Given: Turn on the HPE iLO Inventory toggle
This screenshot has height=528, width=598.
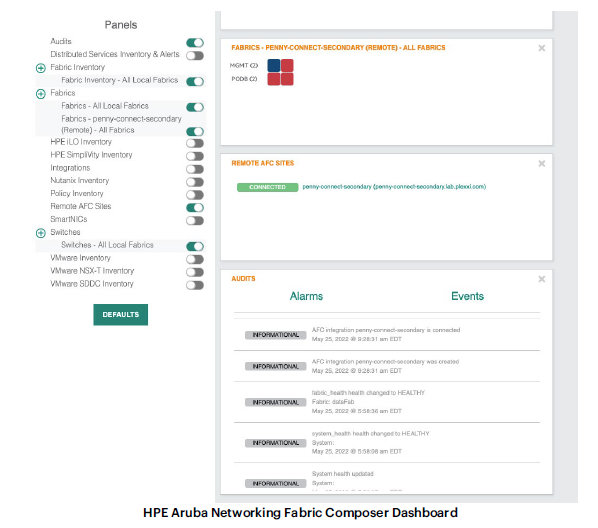Looking at the screenshot, I should pyautogui.click(x=195, y=143).
